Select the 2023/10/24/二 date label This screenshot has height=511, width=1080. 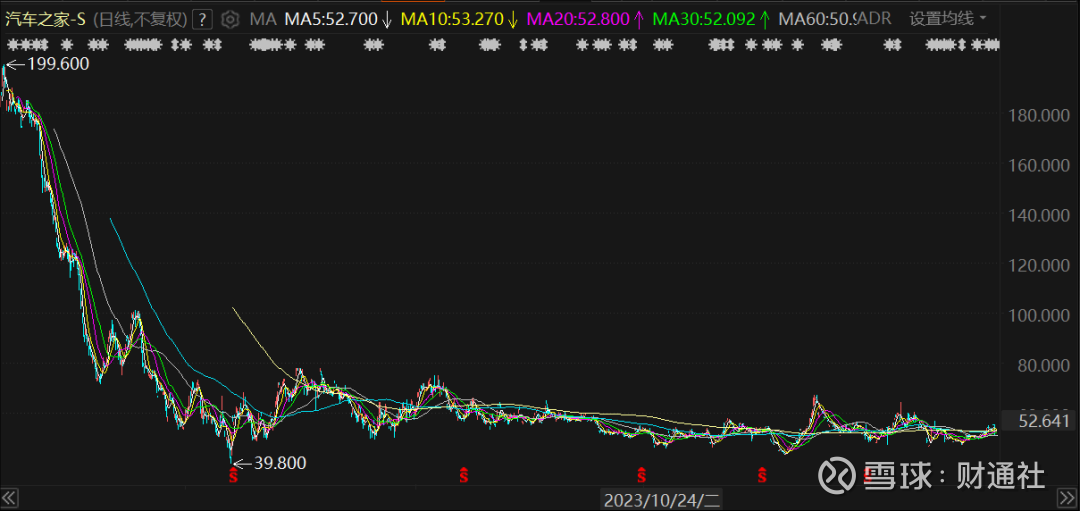point(663,499)
